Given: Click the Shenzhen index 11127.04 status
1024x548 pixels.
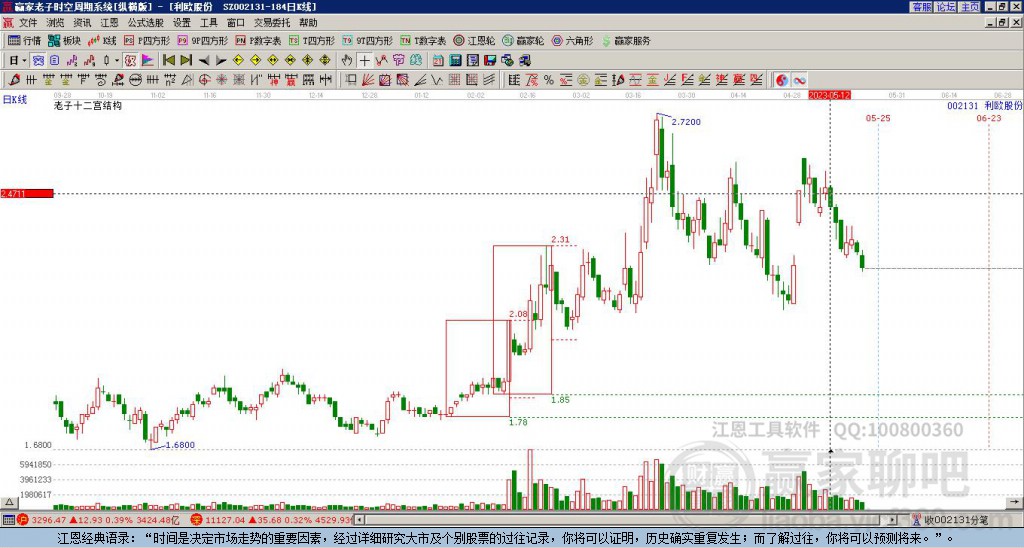Looking at the screenshot, I should coord(273,520).
